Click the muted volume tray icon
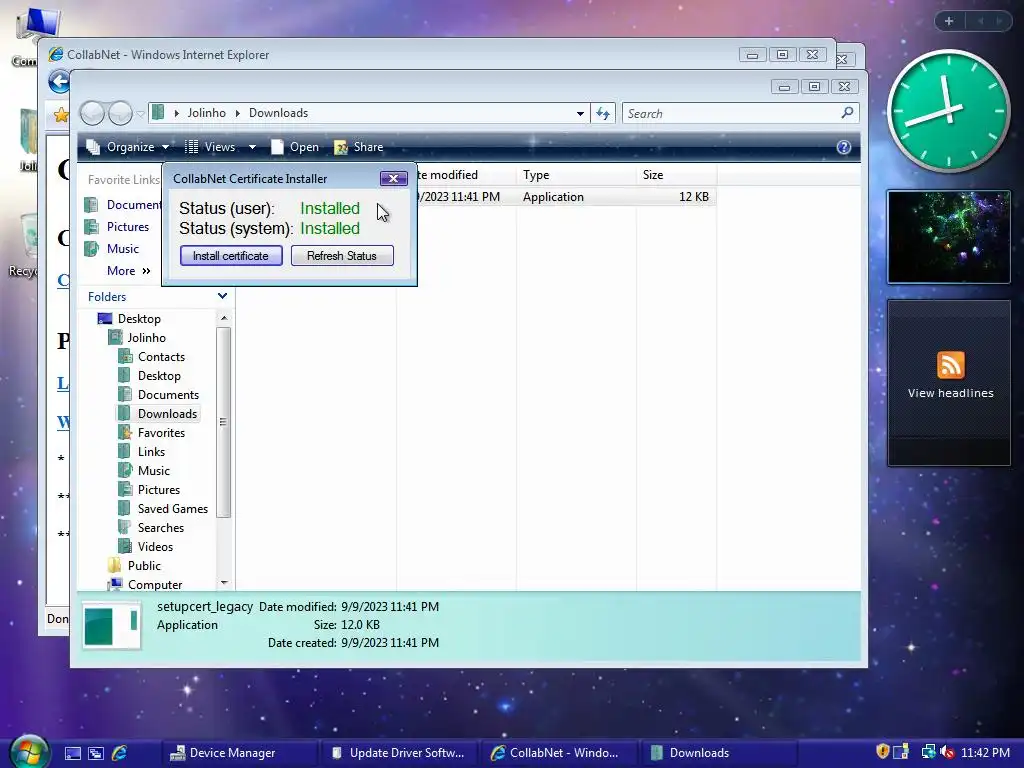The width and height of the screenshot is (1024, 768). [946, 752]
